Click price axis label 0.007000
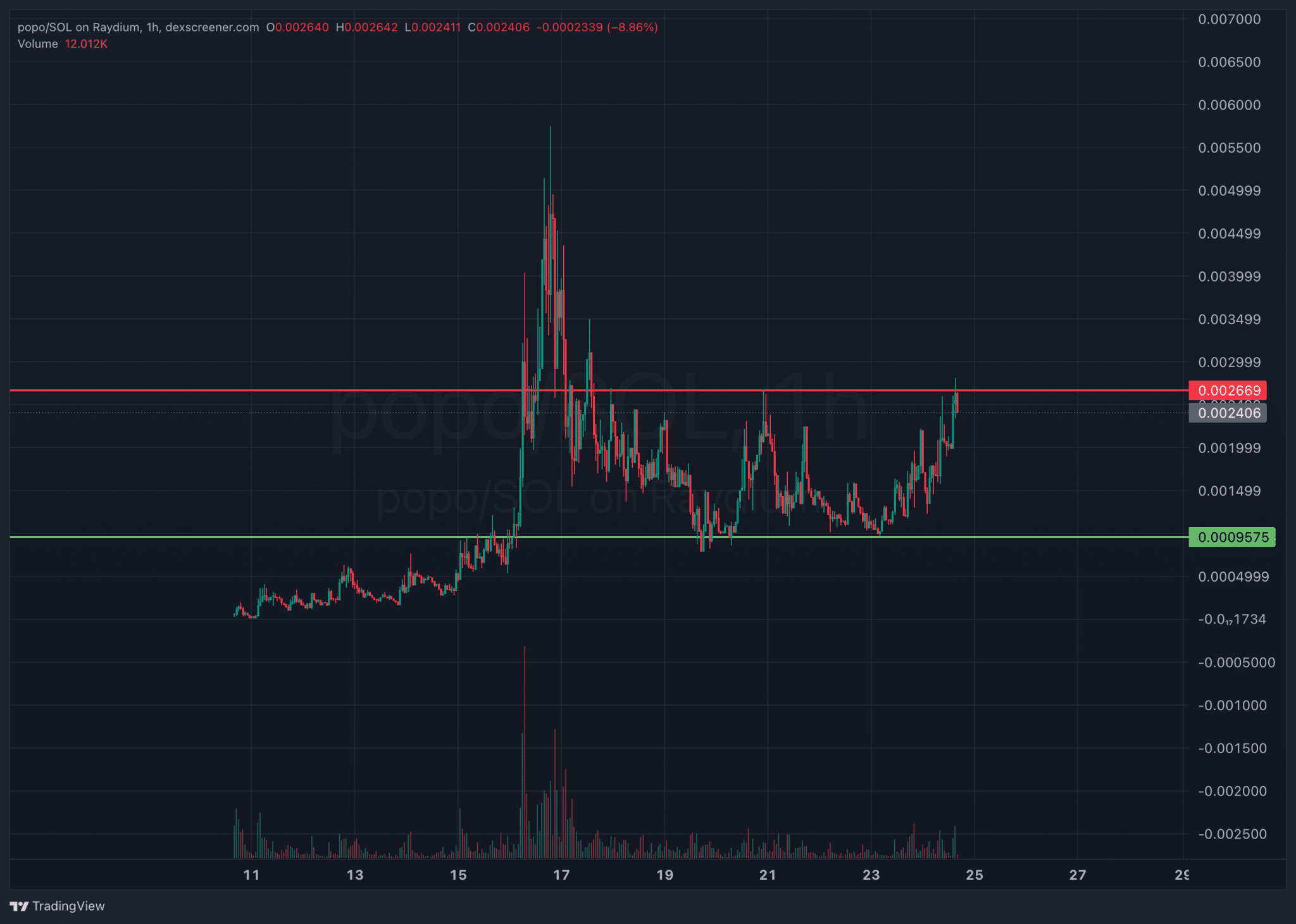Viewport: 1296px width, 924px height. tap(1230, 19)
